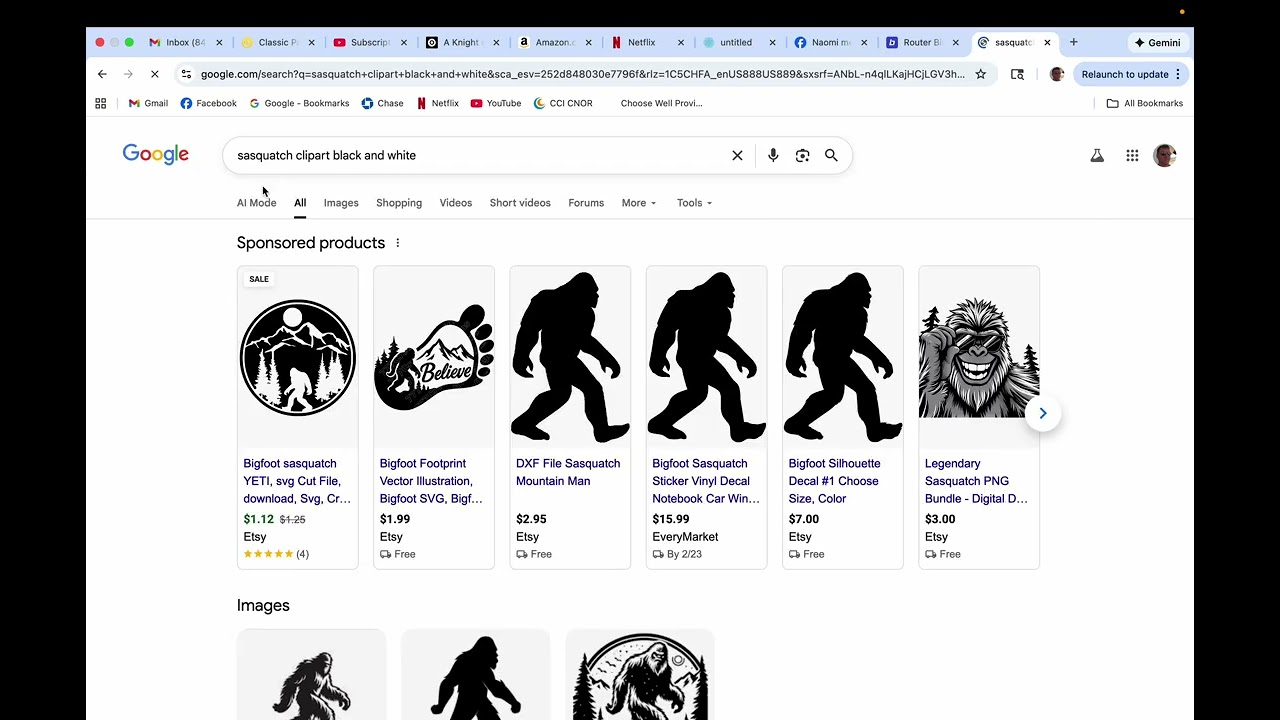Switch to AI Mode tab
Screen dimensions: 1280x720
[x=256, y=203]
